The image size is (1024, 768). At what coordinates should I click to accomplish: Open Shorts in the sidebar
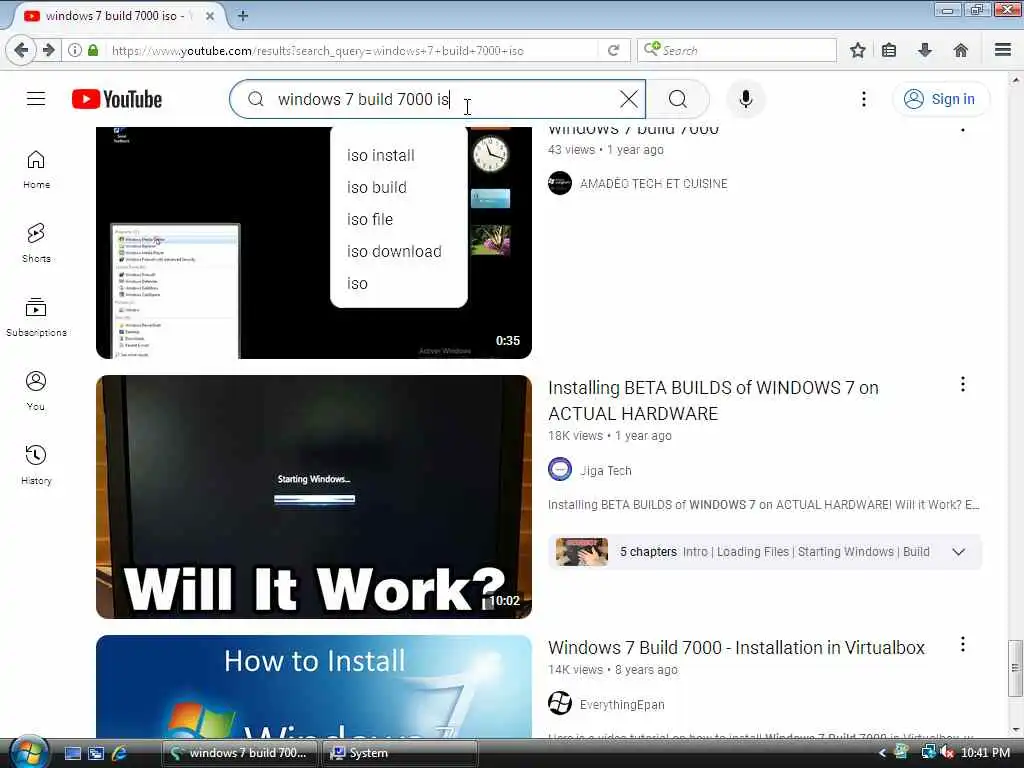pyautogui.click(x=36, y=243)
